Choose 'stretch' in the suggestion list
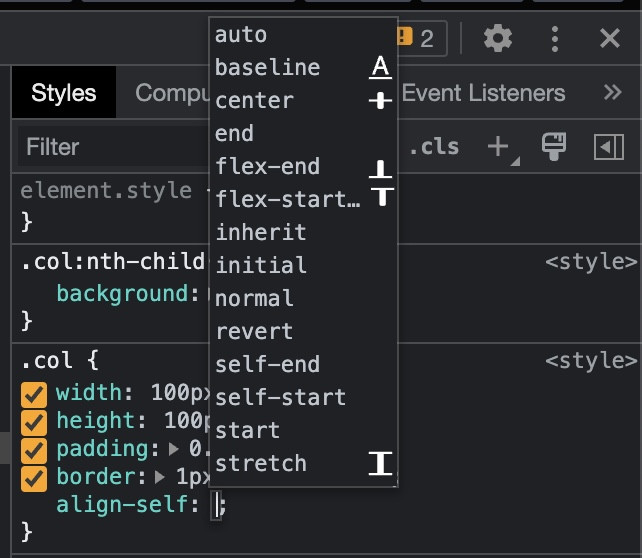 click(x=261, y=463)
